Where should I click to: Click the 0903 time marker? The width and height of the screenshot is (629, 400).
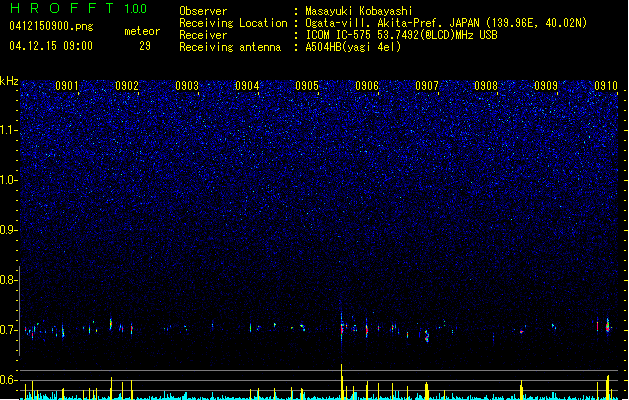(x=187, y=86)
